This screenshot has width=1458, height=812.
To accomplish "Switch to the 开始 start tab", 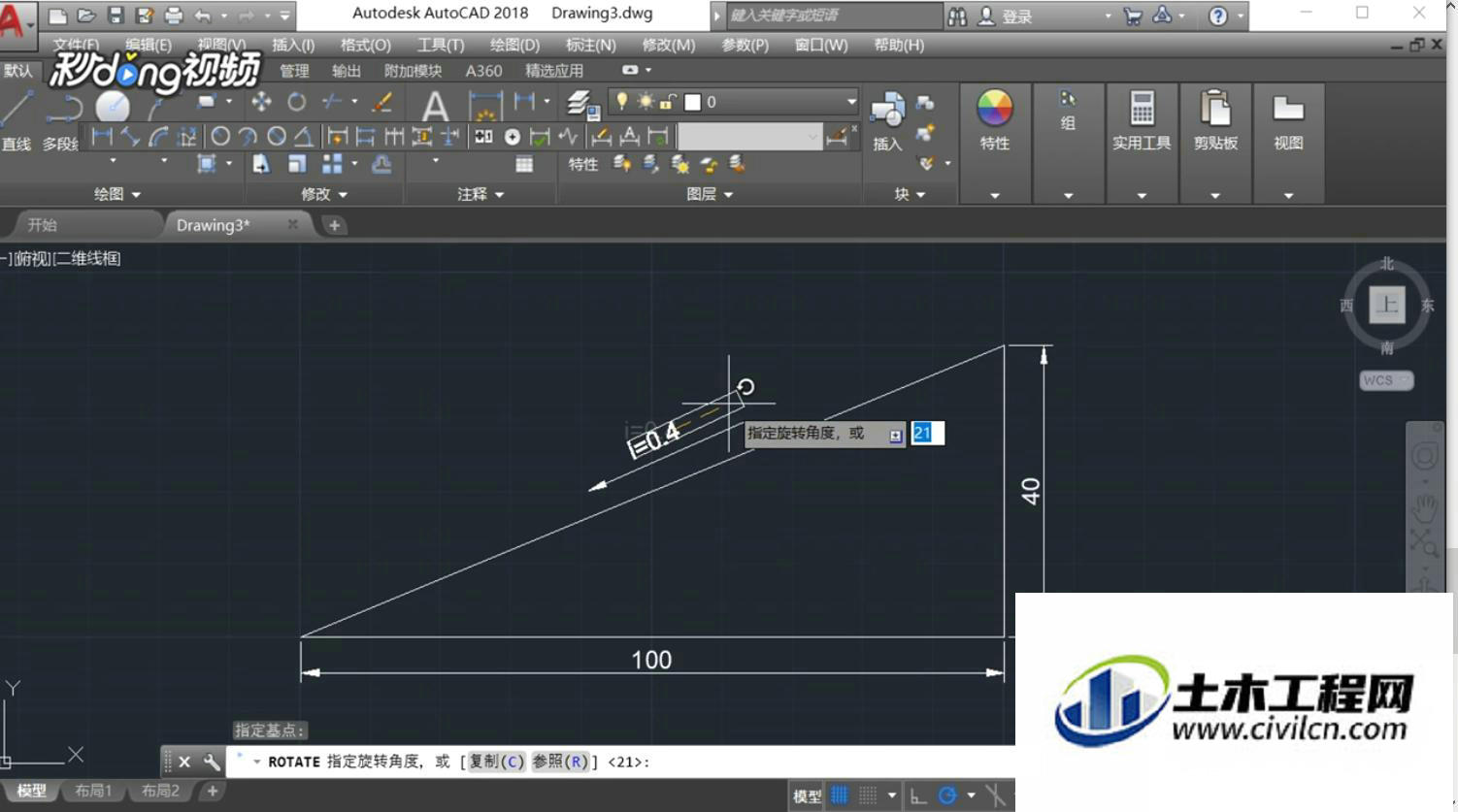I will click(42, 225).
